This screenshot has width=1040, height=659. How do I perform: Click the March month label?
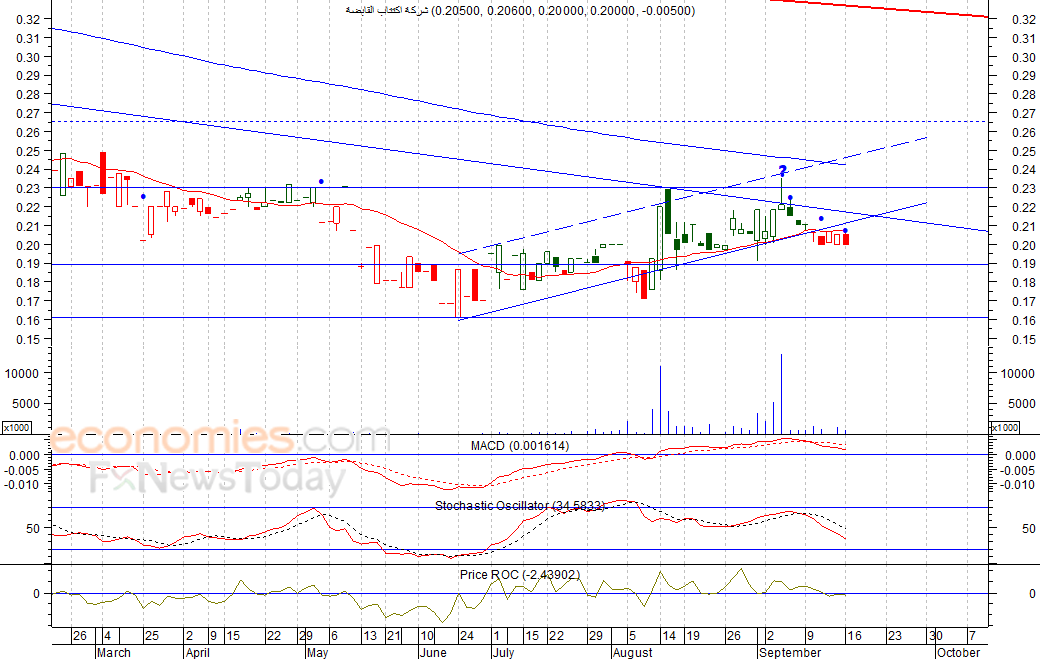[x=114, y=652]
